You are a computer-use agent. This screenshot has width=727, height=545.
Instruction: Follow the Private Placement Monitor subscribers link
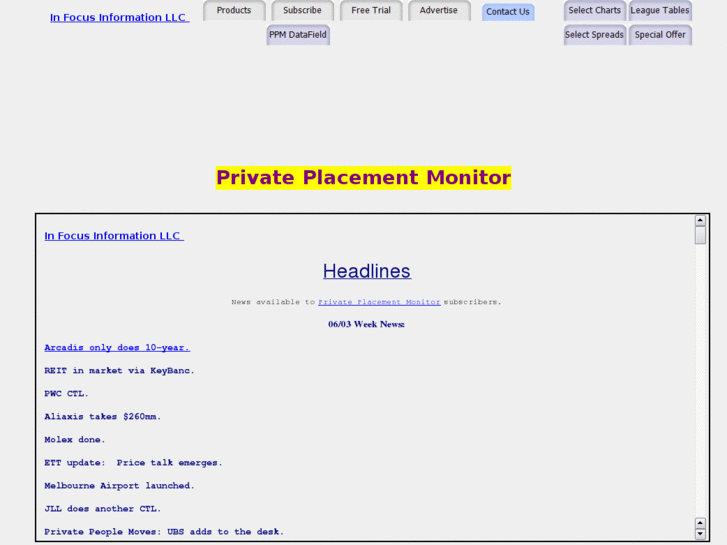click(379, 302)
